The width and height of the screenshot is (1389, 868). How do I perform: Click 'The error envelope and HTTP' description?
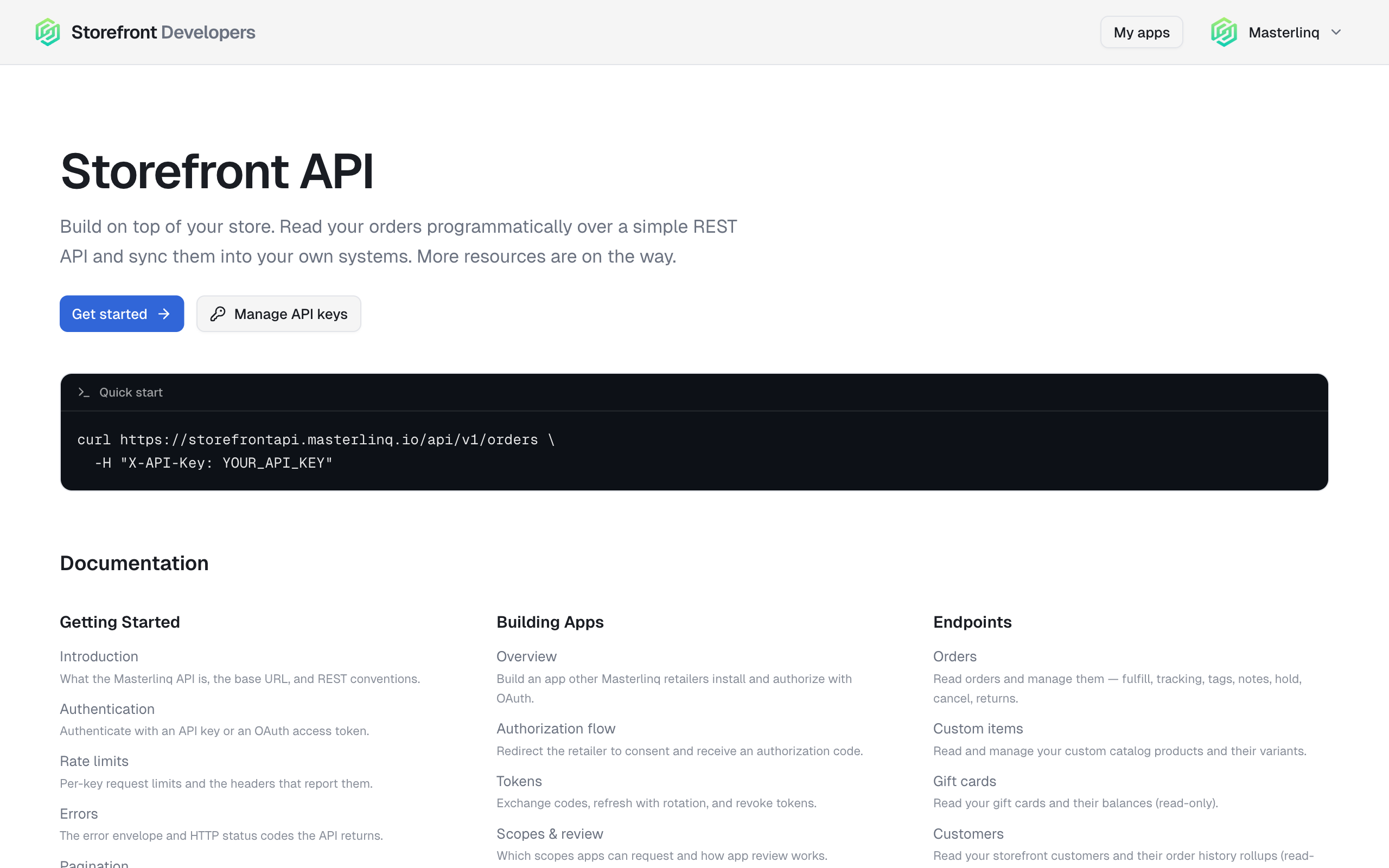click(221, 835)
